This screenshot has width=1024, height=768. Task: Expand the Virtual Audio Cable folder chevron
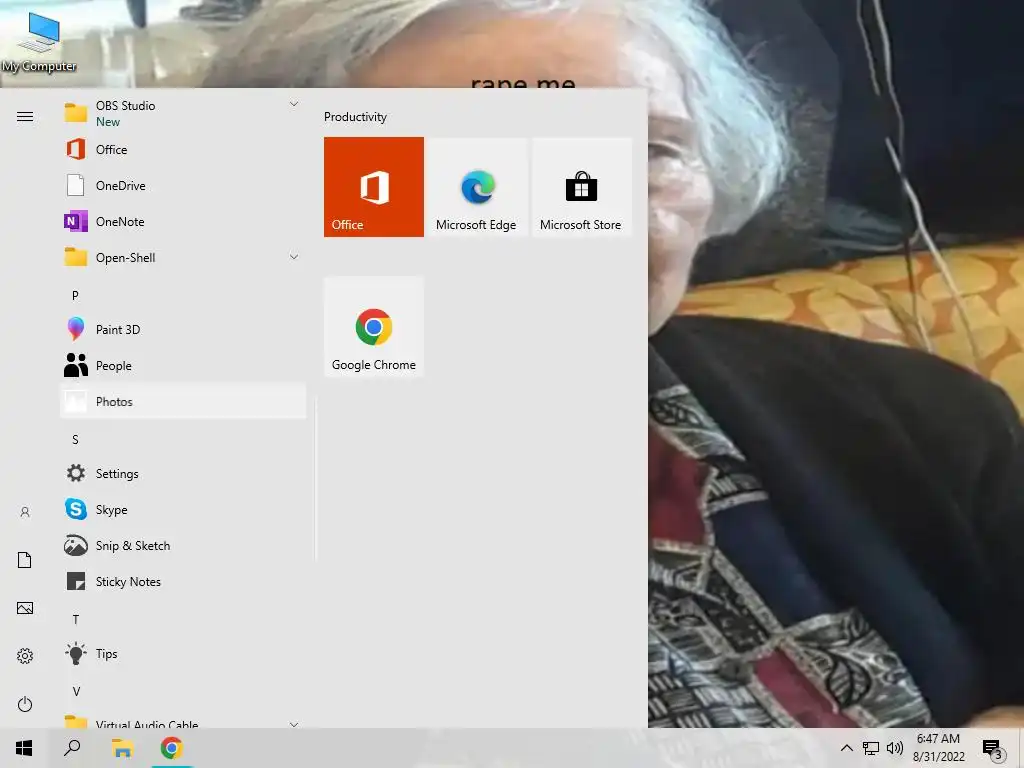[294, 724]
